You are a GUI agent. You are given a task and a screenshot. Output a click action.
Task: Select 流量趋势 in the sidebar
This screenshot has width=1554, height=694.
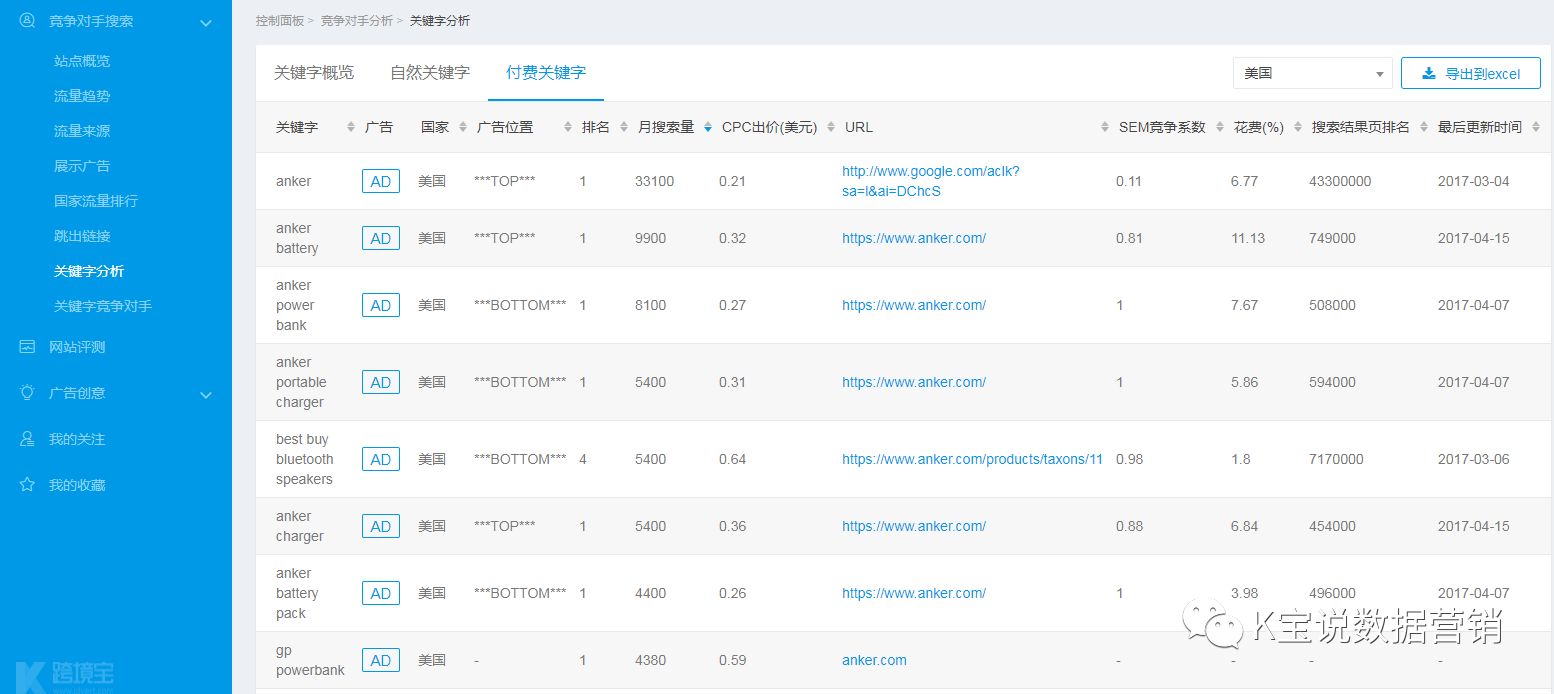tap(82, 96)
